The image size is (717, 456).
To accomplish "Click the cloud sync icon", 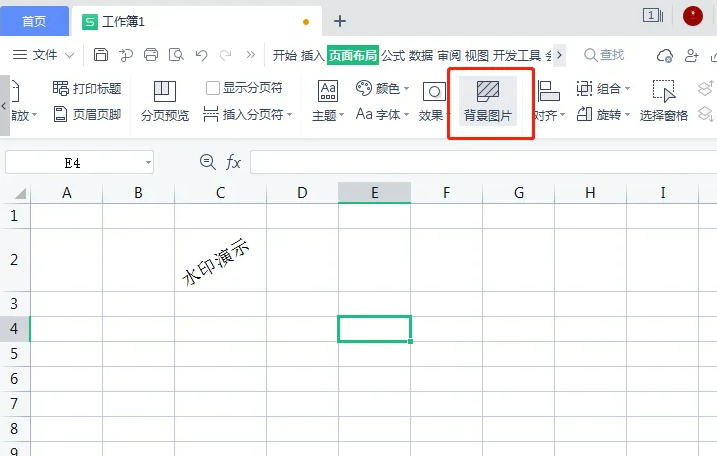I will tap(664, 56).
